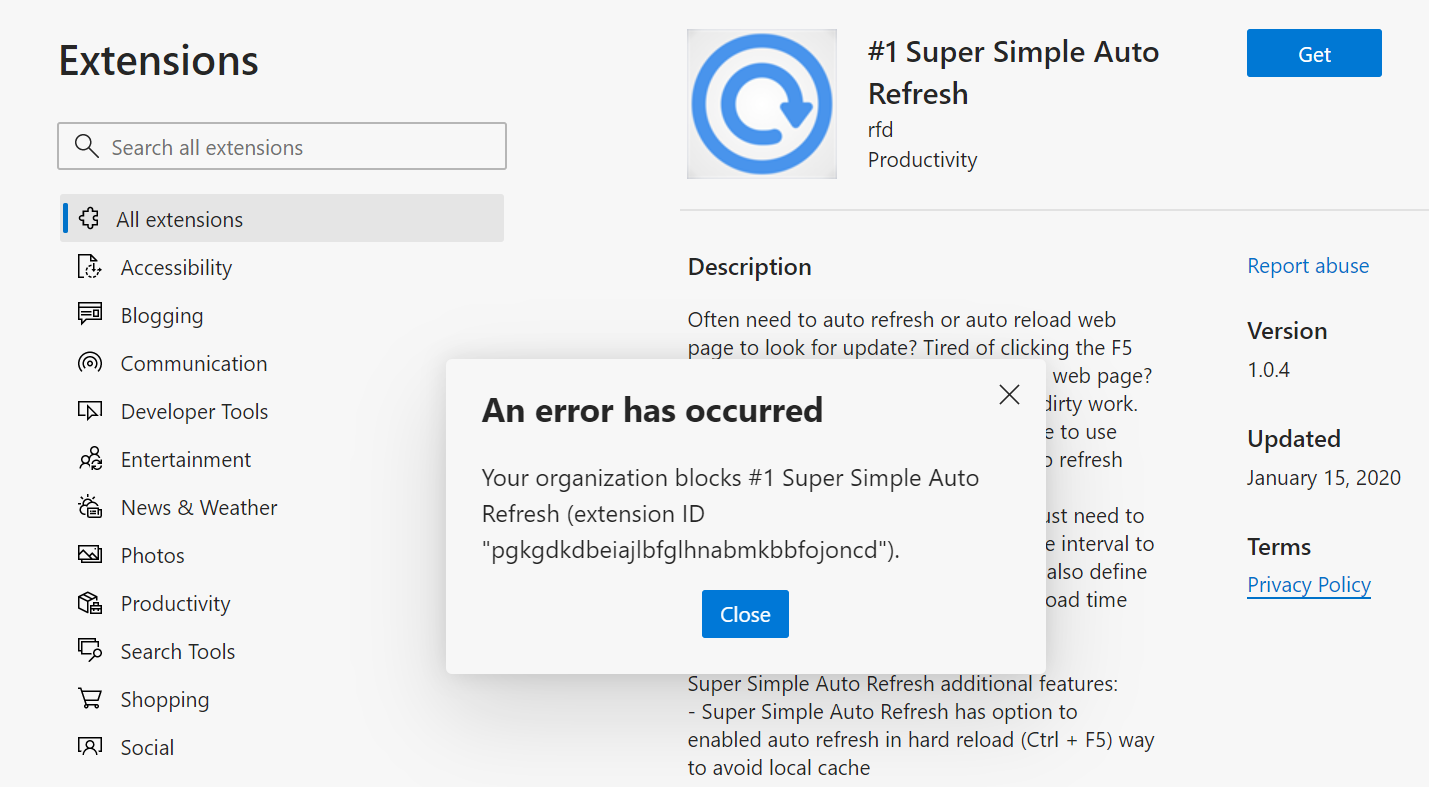The height and width of the screenshot is (787, 1429).
Task: Click the 'Description' heading
Action: pos(750,267)
